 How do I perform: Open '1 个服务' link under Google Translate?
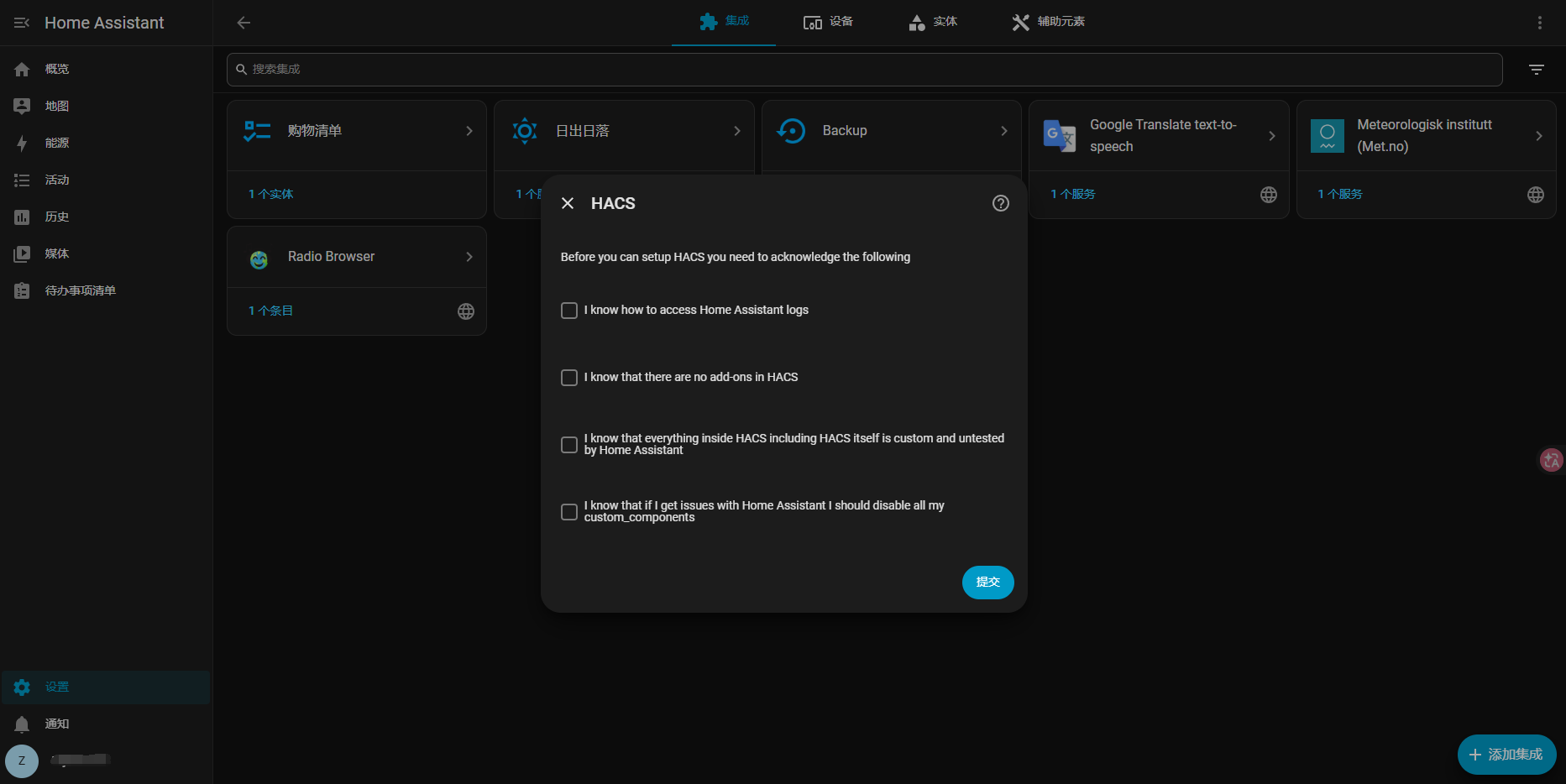pos(1072,195)
